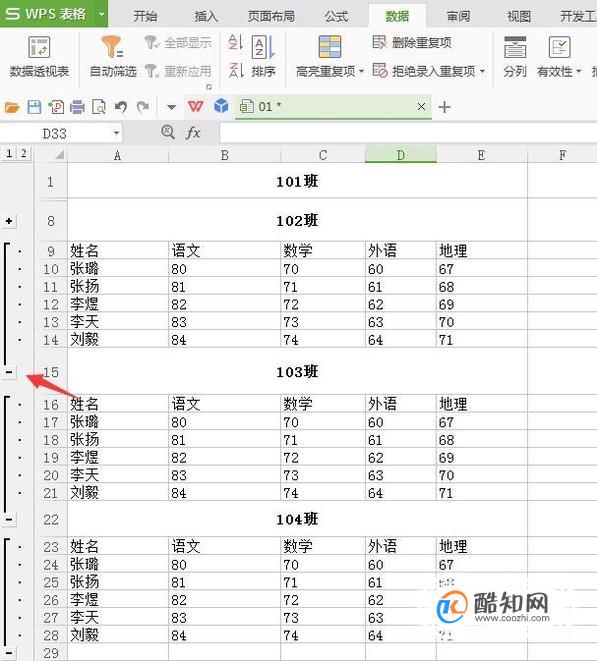597x661 pixels.
Task: Open Text to Columns (分列)
Action: tap(515, 57)
